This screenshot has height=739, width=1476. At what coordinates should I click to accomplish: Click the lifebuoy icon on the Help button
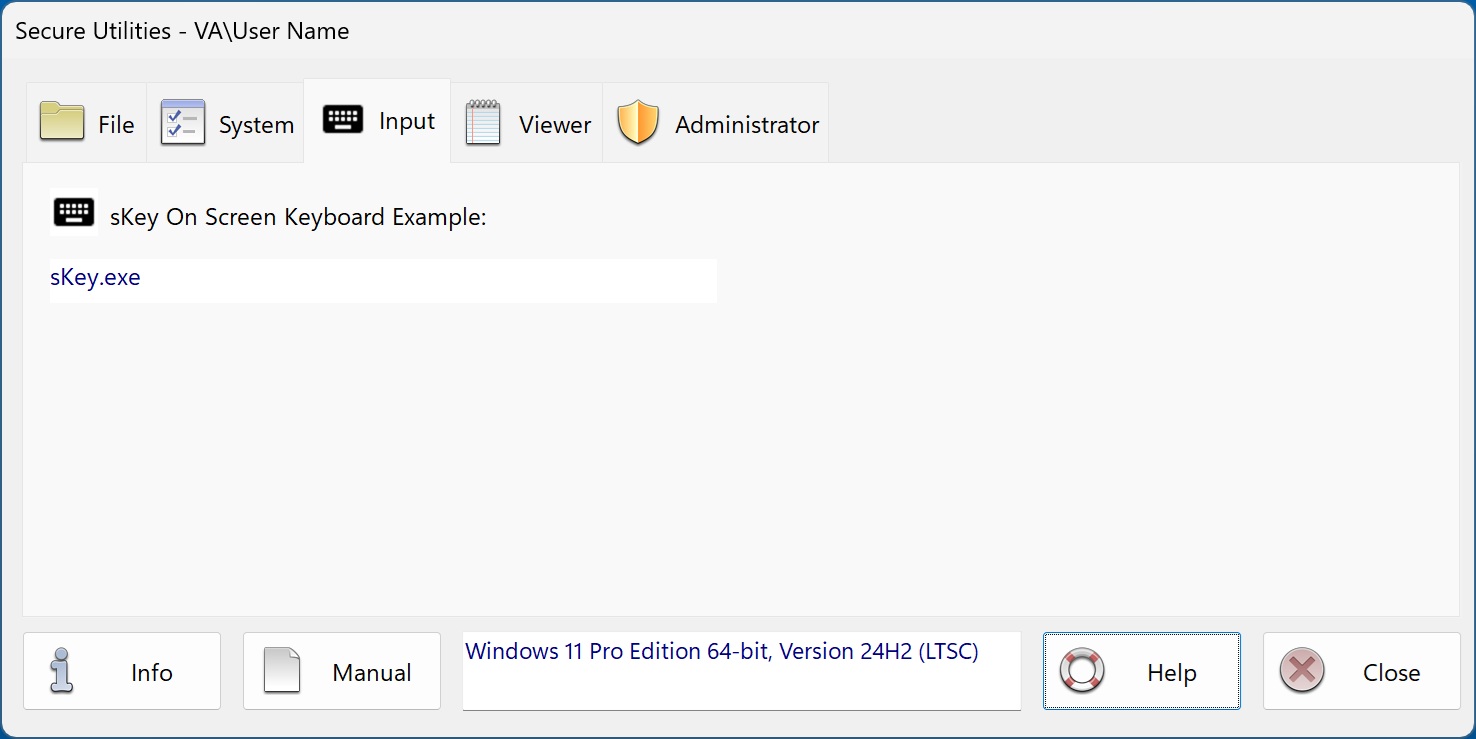pos(1083,671)
